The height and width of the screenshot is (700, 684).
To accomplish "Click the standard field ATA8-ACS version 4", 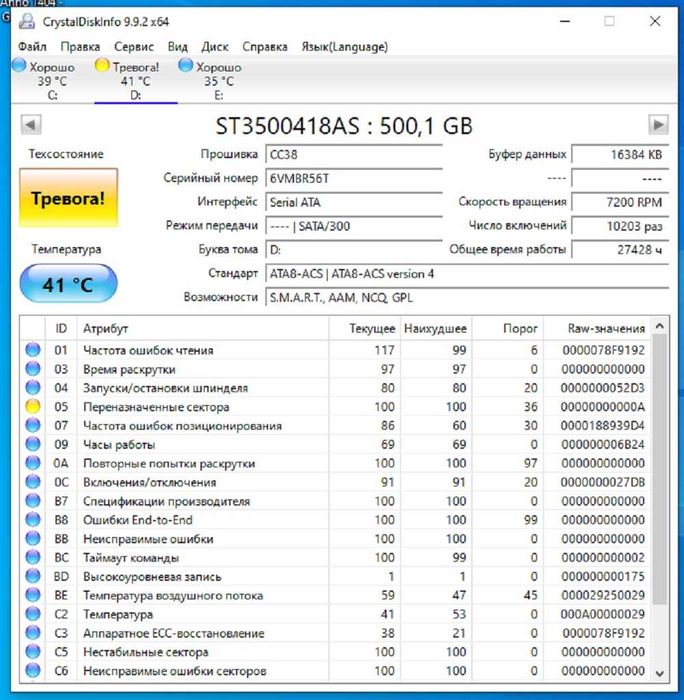I will (x=467, y=274).
